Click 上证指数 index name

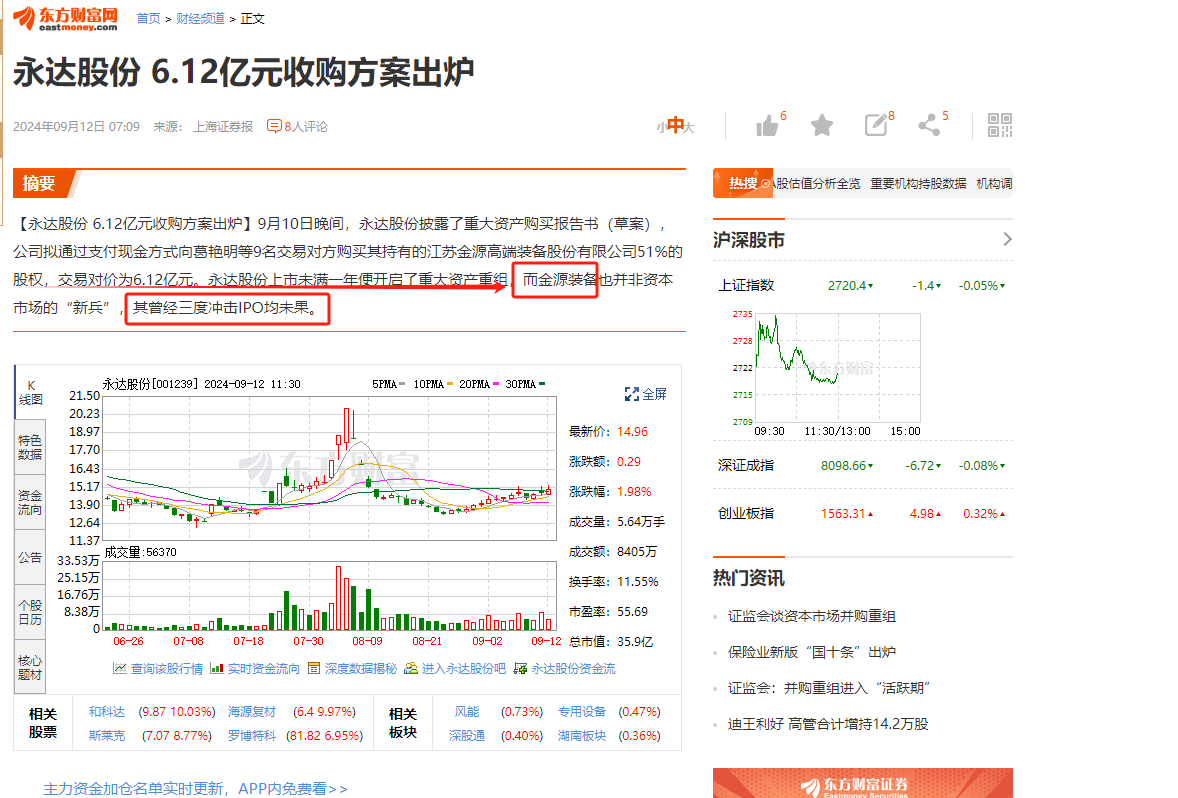coord(746,286)
